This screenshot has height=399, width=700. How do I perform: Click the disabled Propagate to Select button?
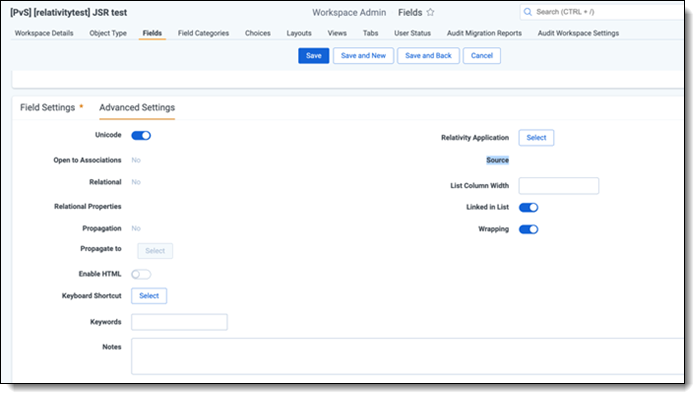point(155,251)
